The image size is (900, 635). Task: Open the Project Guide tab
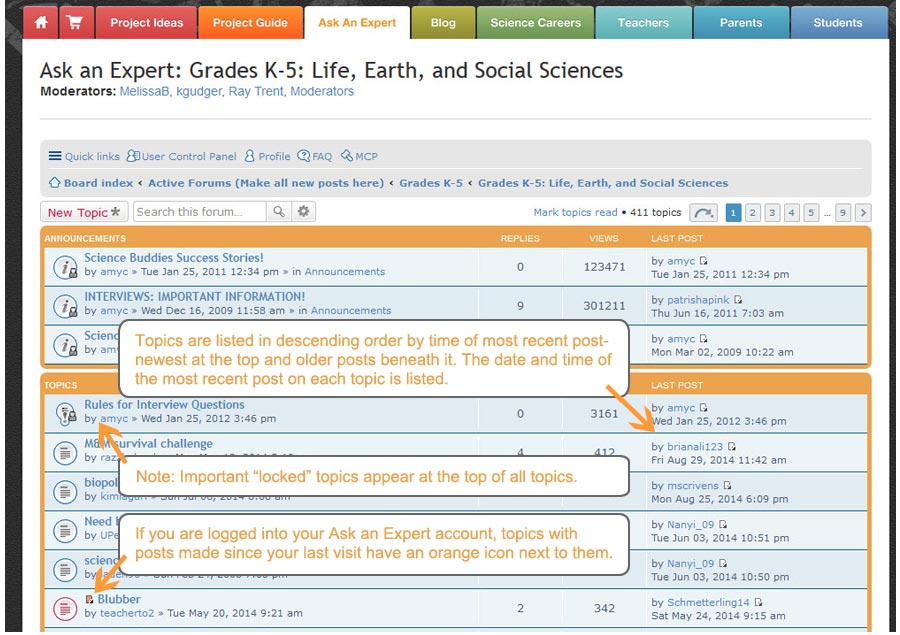(x=250, y=23)
